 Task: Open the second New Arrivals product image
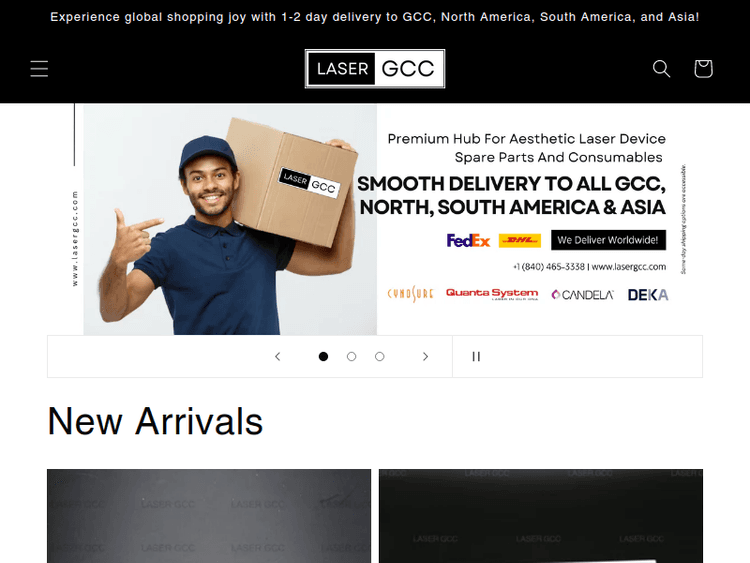[541, 516]
